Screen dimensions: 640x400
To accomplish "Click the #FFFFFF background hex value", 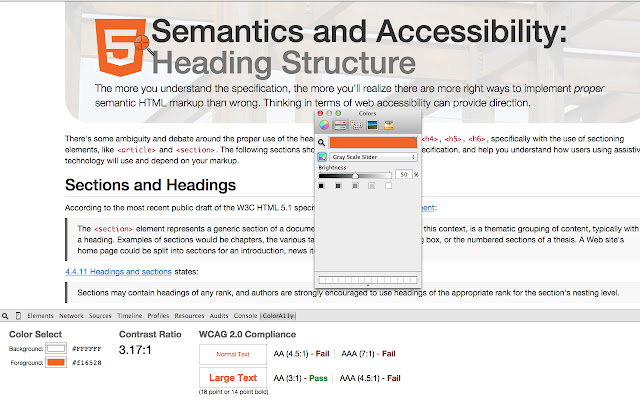I will [x=87, y=349].
